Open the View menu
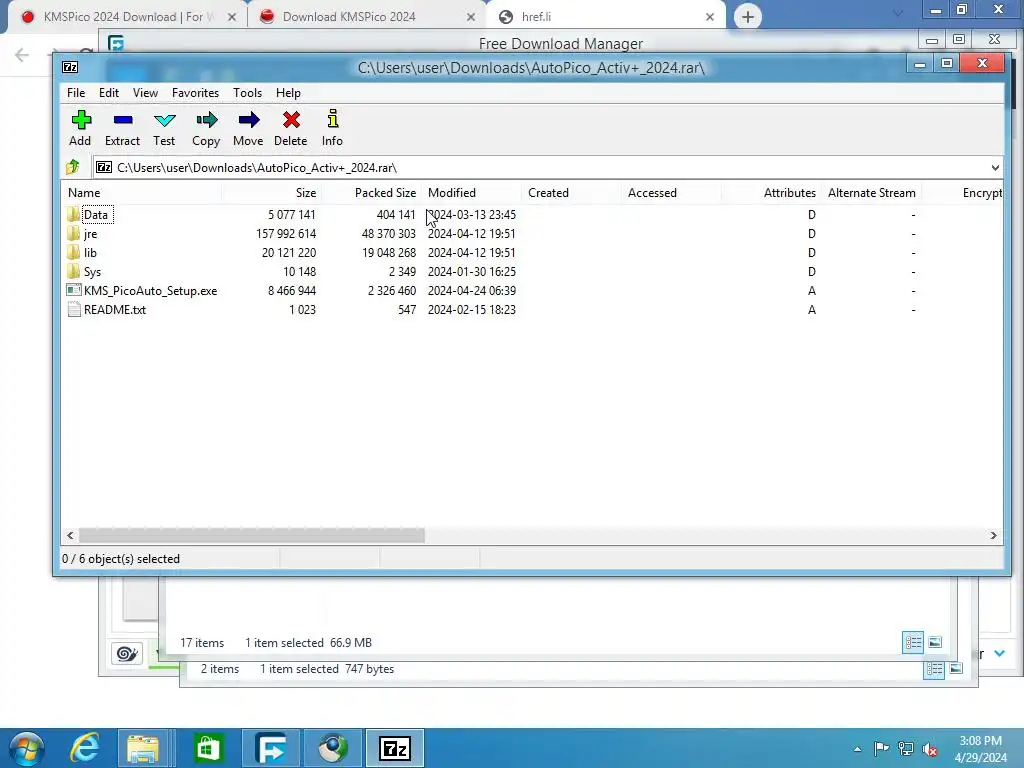The width and height of the screenshot is (1024, 768). pyautogui.click(x=145, y=93)
